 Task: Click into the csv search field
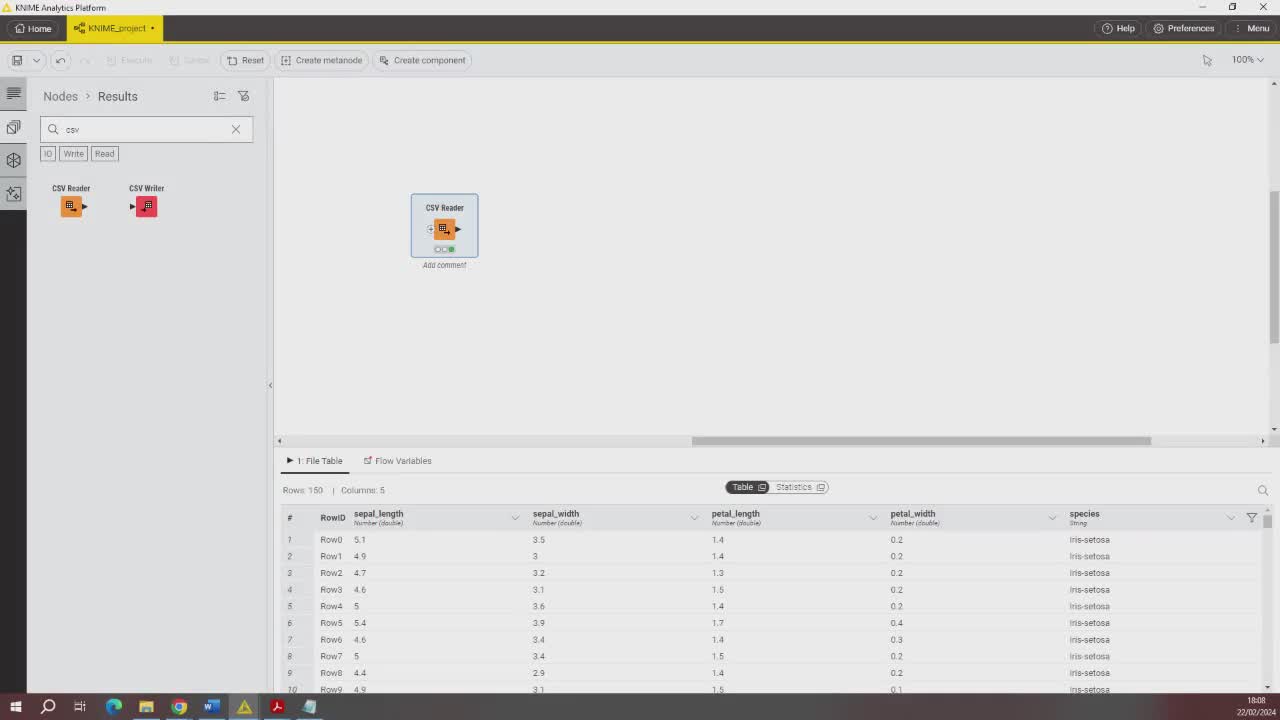point(146,129)
